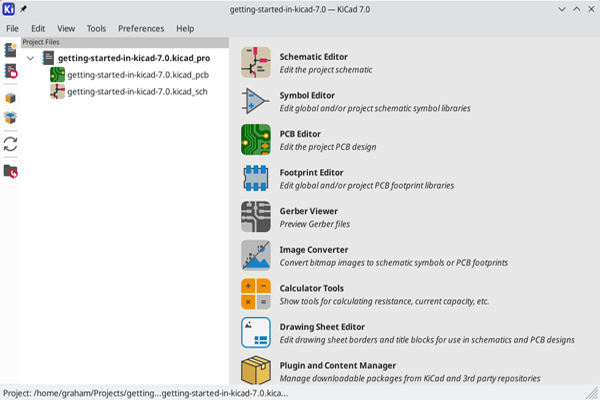This screenshot has height=400, width=600.
Task: Launch the Calculator Tools icon
Action: coord(256,294)
